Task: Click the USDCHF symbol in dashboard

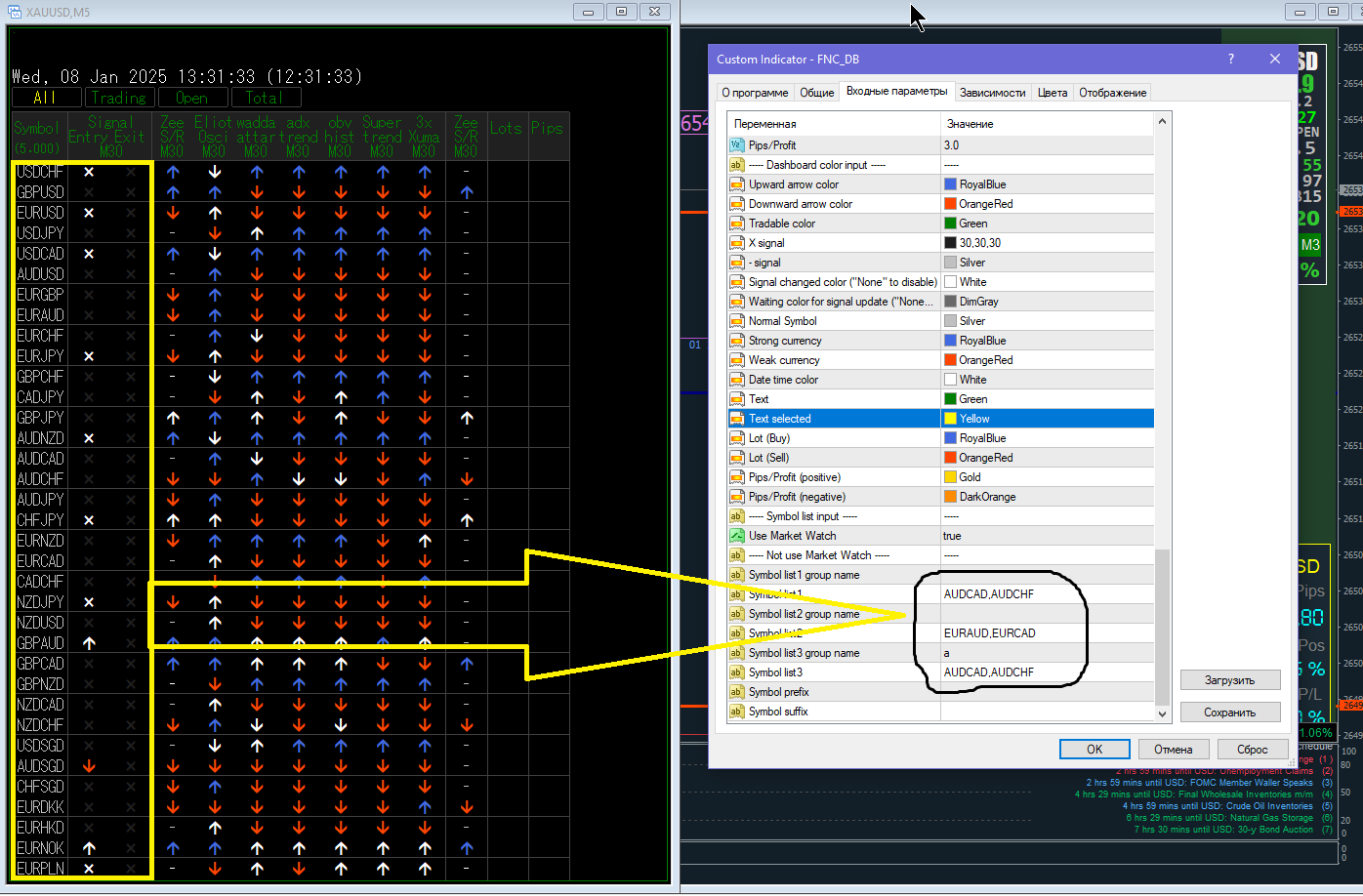Action: [40, 172]
